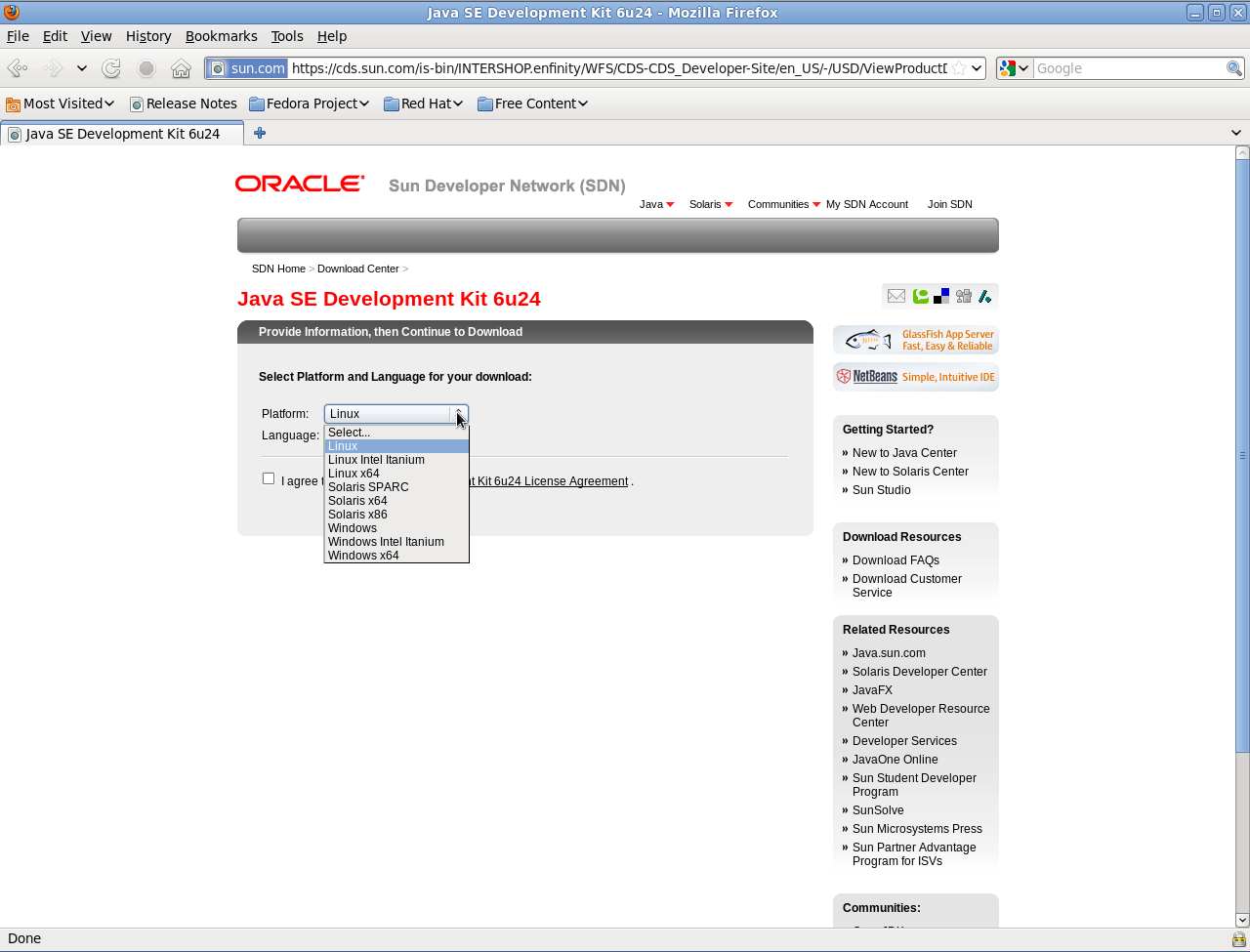Open the back/forward history dropdown arrow
Image resolution: width=1250 pixels, height=952 pixels.
pyautogui.click(x=82, y=68)
